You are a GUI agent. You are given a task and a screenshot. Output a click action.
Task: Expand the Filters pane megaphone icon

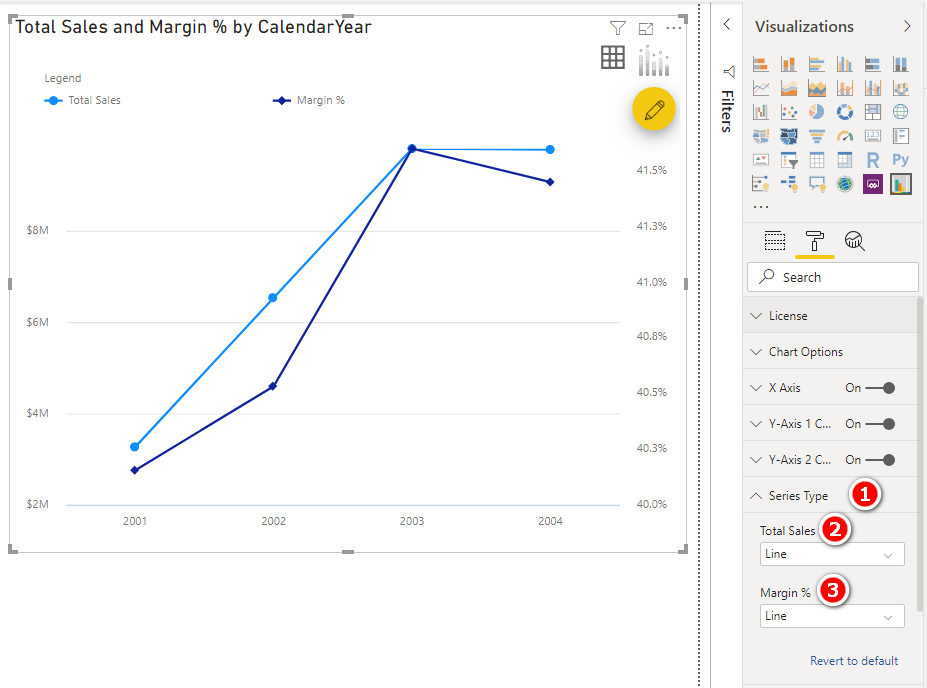coord(729,72)
